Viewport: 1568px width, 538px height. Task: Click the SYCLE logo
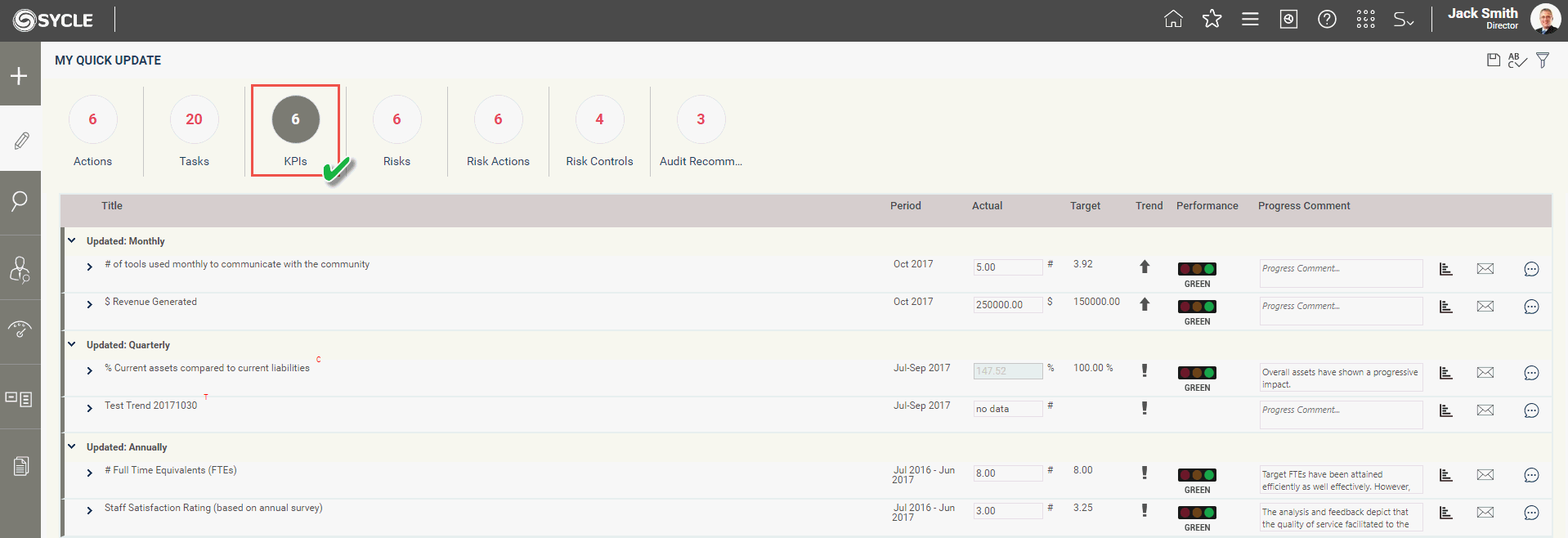(53, 20)
